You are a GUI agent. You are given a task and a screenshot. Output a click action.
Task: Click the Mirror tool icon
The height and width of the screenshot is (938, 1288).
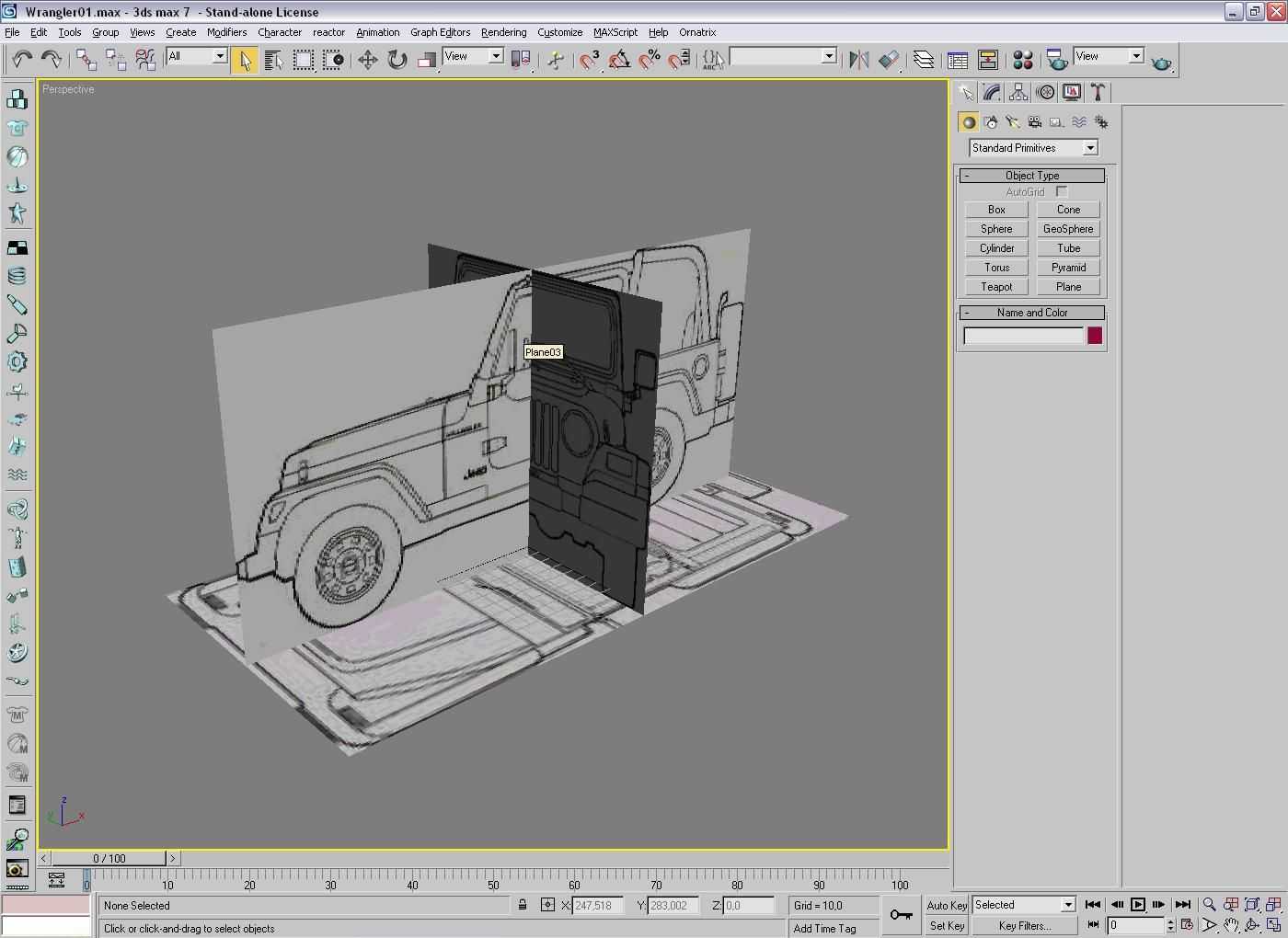(858, 60)
